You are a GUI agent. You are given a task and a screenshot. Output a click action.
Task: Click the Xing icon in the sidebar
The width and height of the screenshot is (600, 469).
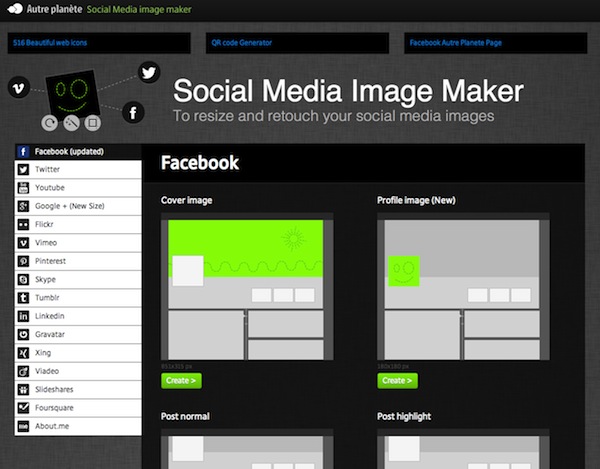pos(23,353)
